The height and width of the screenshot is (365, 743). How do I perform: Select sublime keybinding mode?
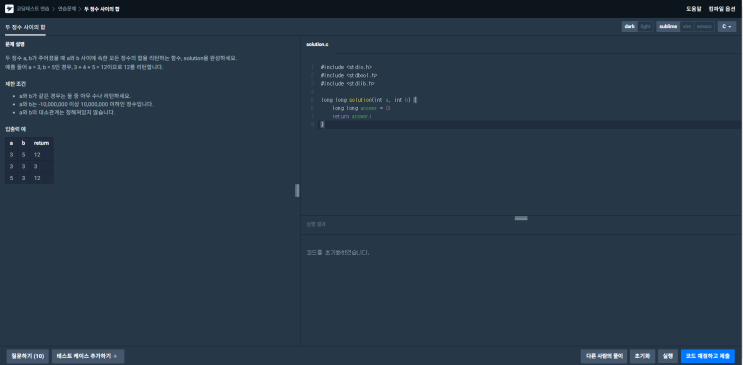tap(668, 27)
